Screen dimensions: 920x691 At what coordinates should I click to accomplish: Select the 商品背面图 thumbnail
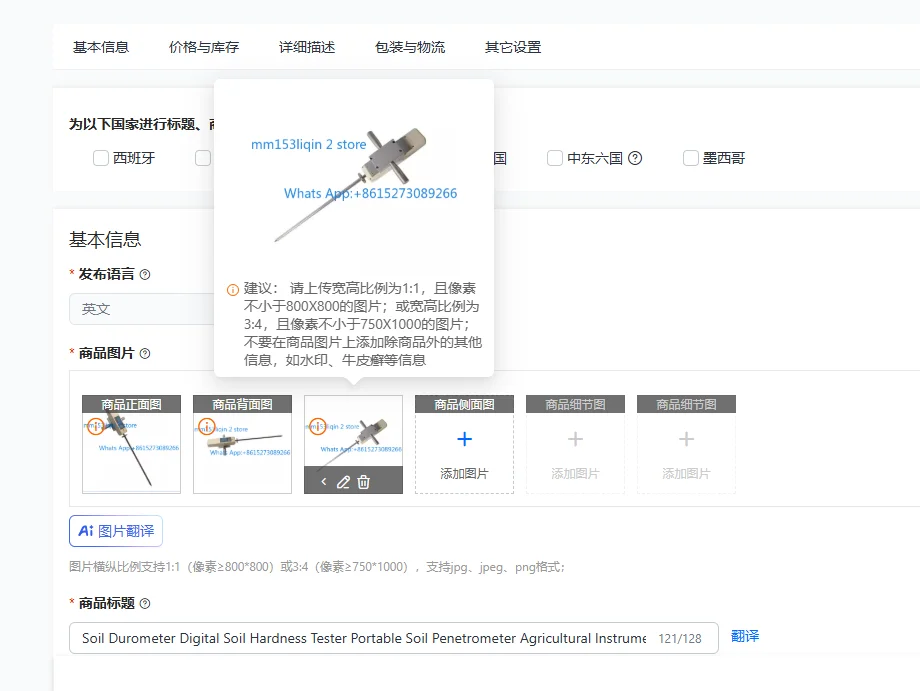pyautogui.click(x=242, y=444)
